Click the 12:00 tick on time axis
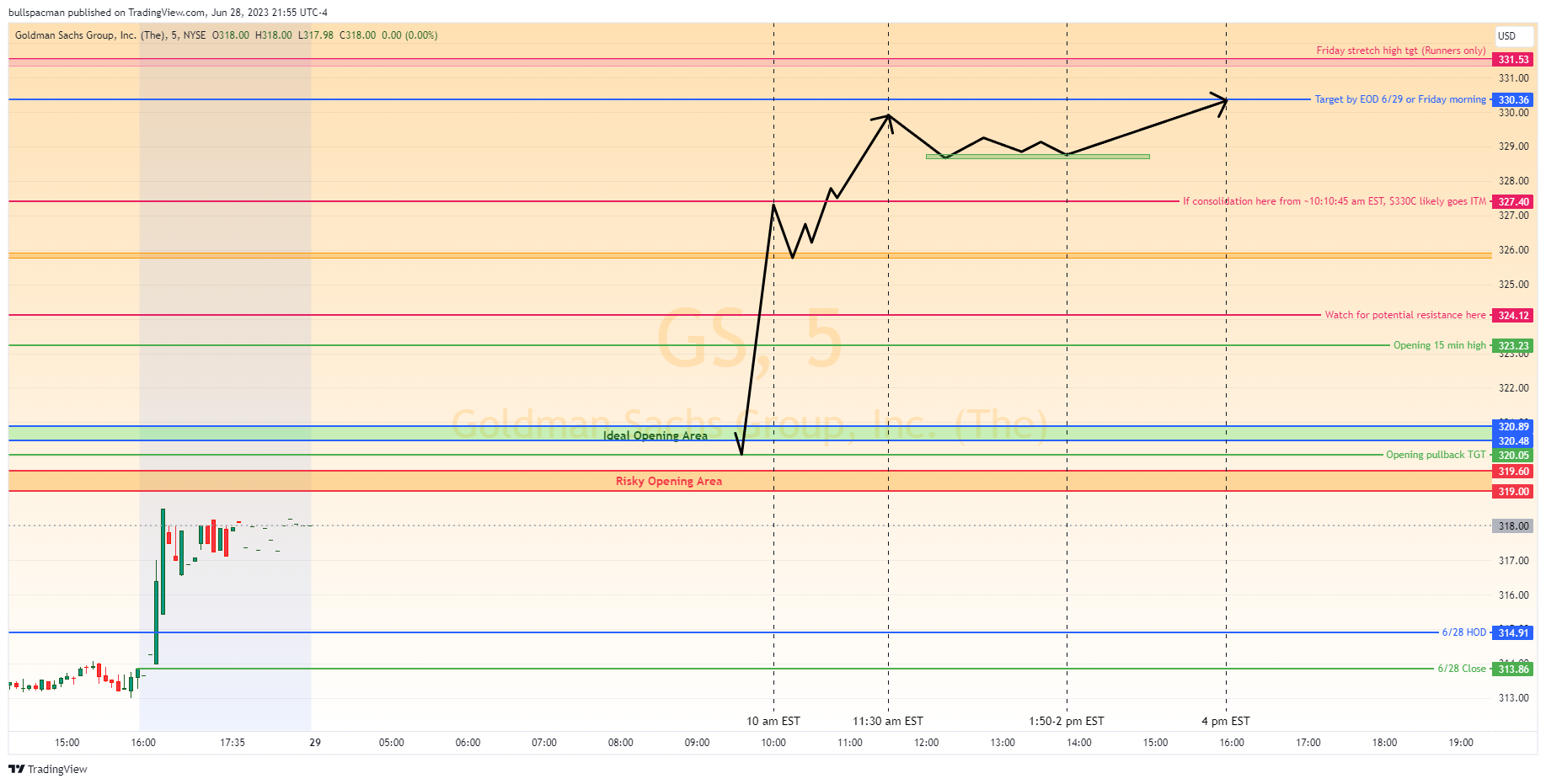The width and height of the screenshot is (1546, 784). coord(926,743)
